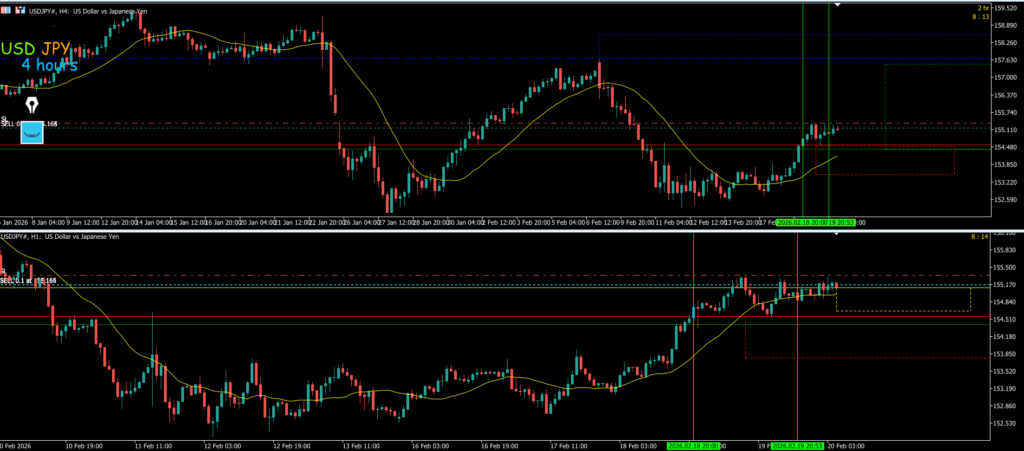
Task: Click the white pen nib icon
Action: pos(32,106)
